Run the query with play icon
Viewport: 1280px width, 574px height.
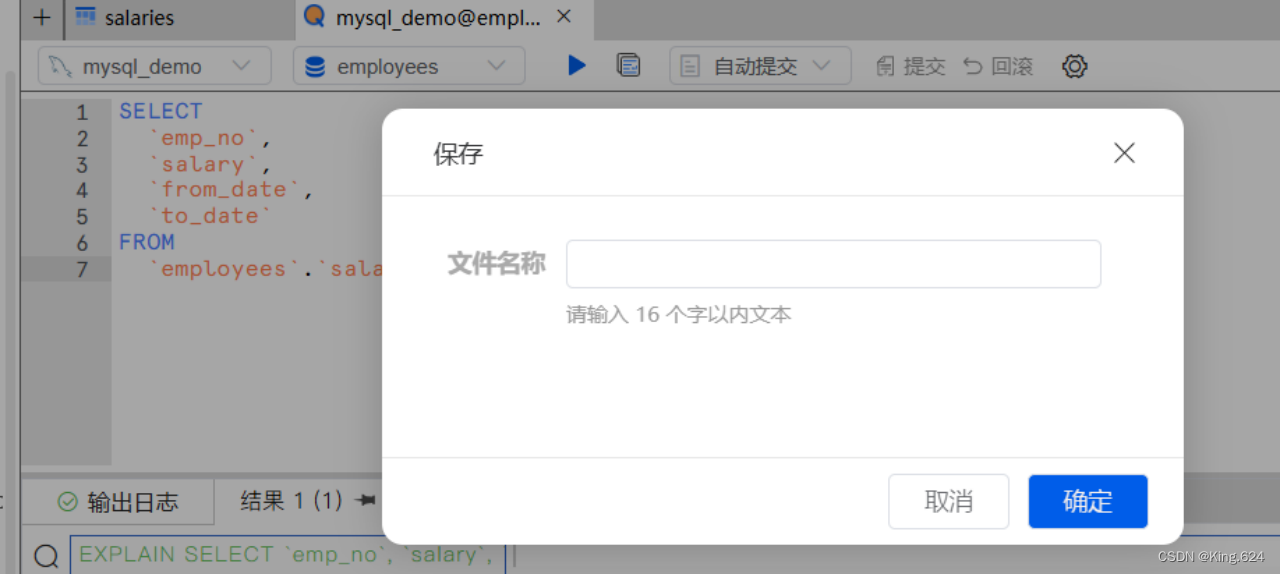577,66
